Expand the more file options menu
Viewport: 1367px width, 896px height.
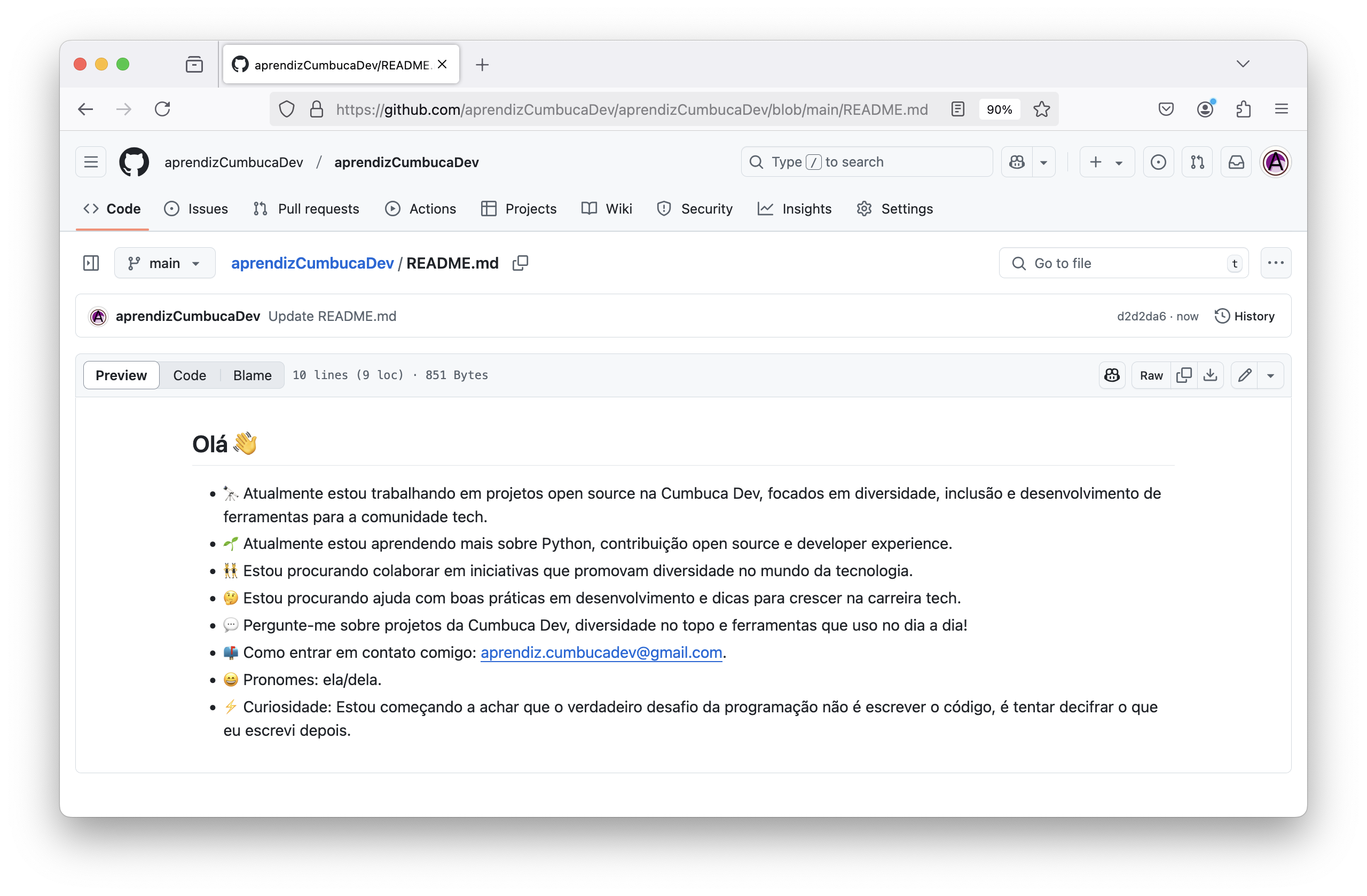(1276, 263)
